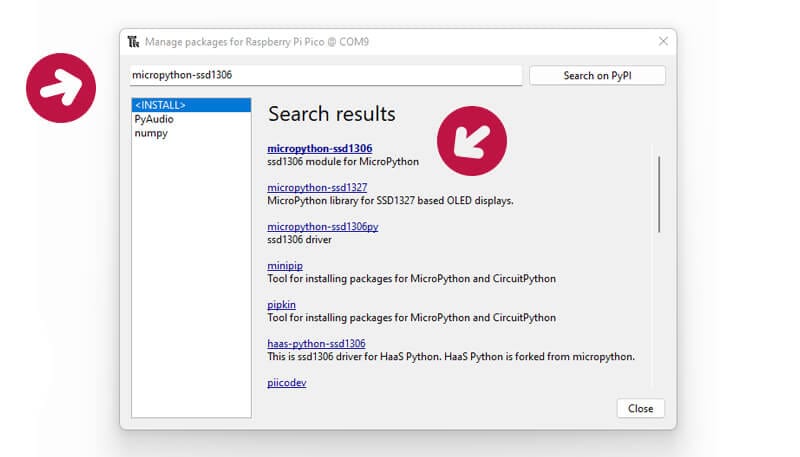This screenshot has height=457, width=800.
Task: Click the 'Search results' heading
Action: coord(332,114)
